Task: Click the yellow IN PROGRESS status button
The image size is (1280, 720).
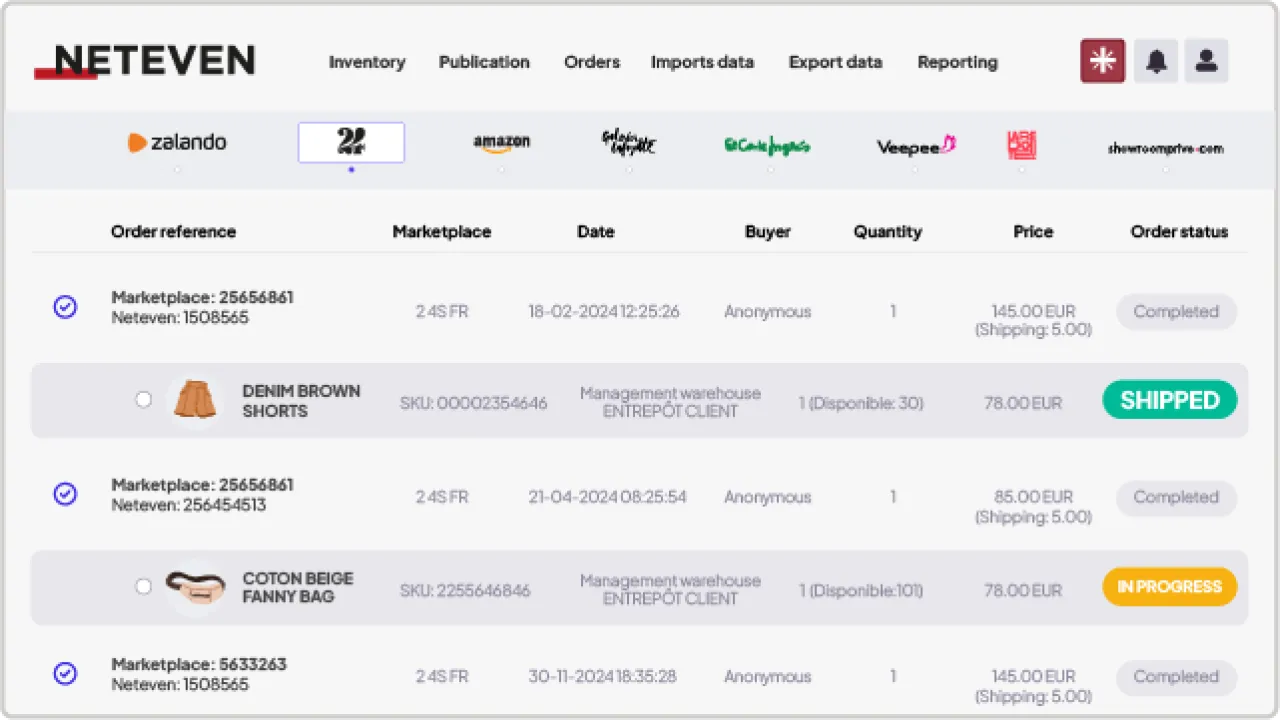Action: (x=1169, y=587)
